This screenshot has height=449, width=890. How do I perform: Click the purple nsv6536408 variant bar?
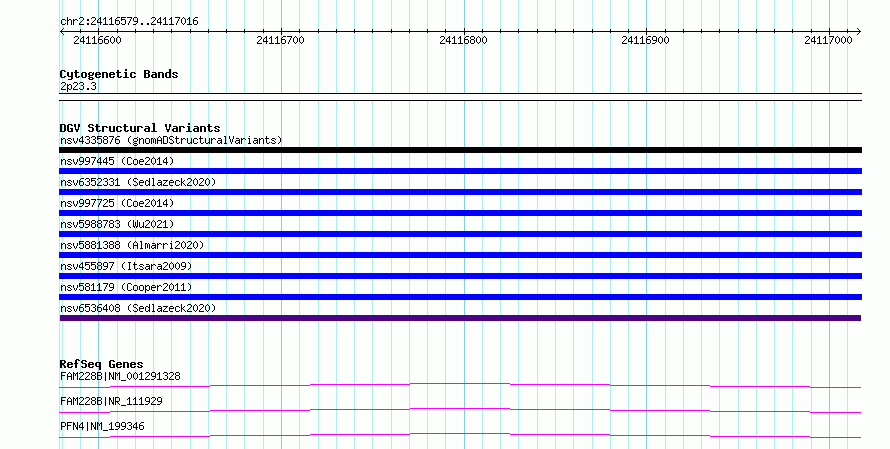tap(460, 318)
